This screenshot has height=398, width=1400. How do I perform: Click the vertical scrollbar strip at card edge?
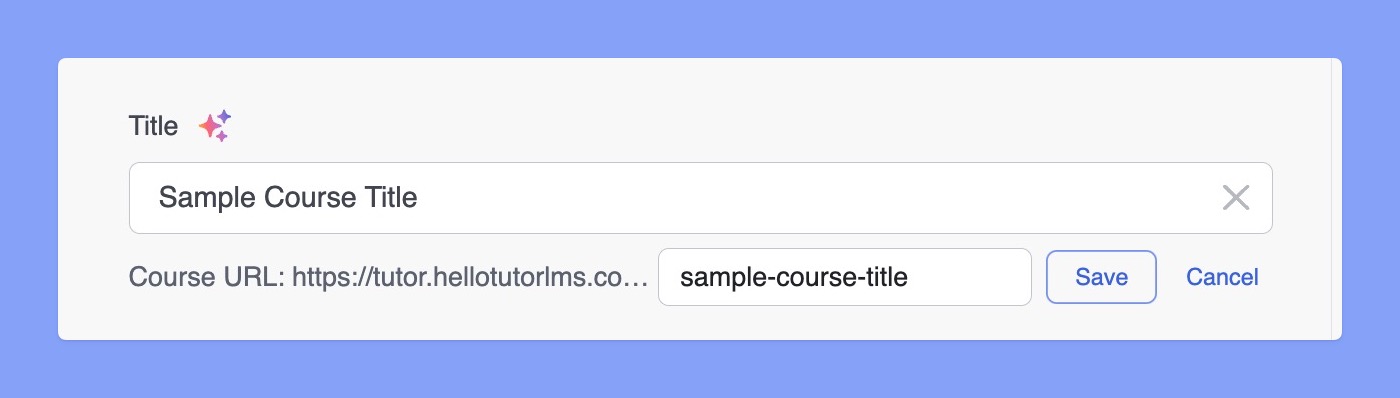coord(1336,199)
